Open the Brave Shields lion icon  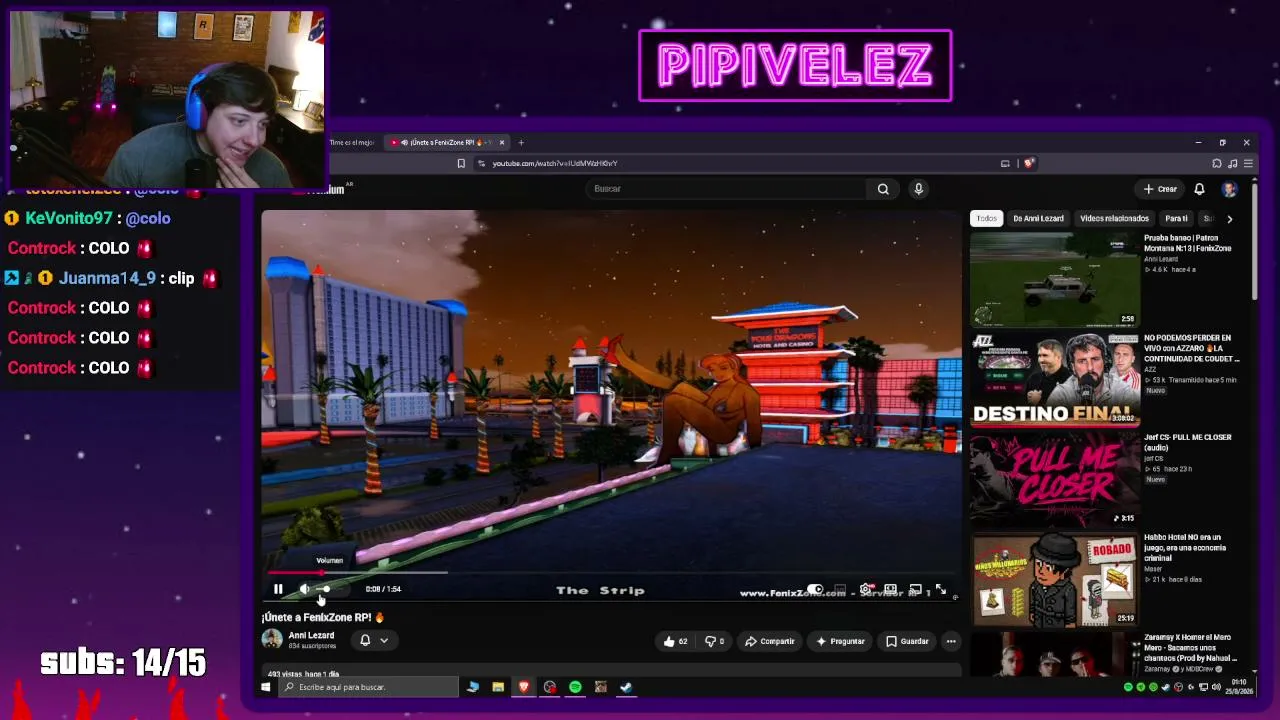(x=1029, y=163)
